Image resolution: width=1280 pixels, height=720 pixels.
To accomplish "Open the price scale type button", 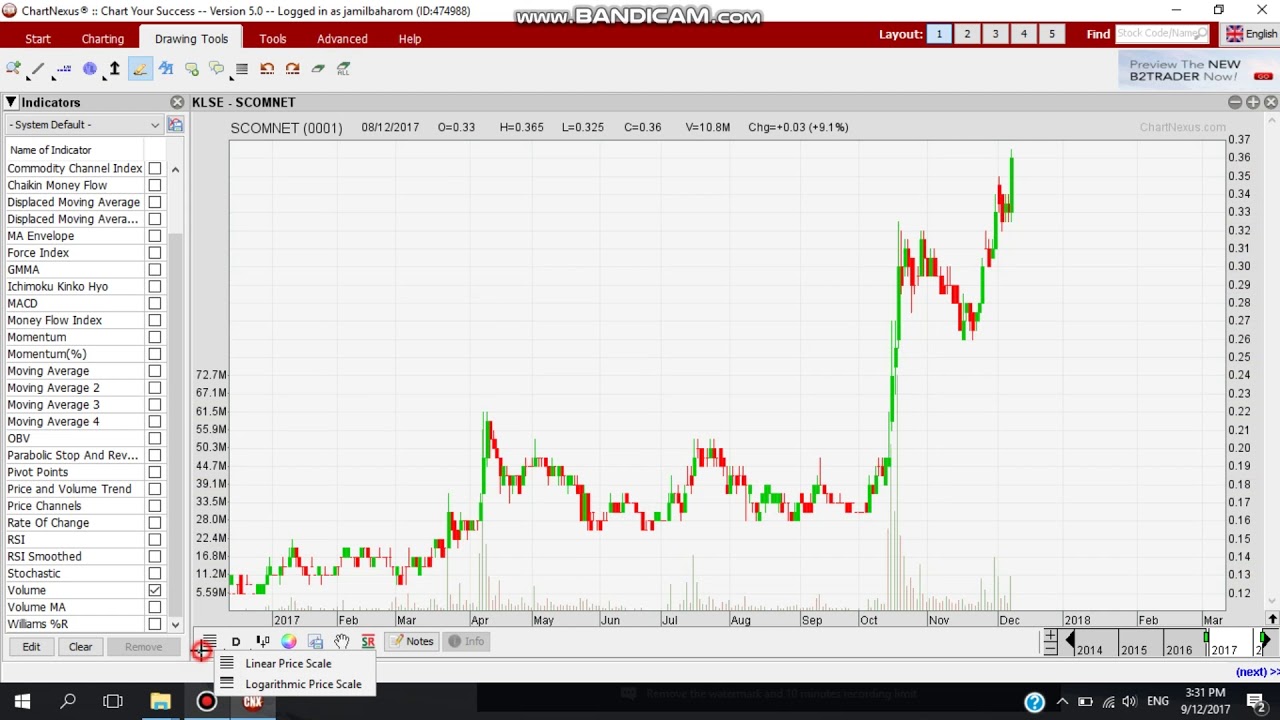I will pyautogui.click(x=209, y=642).
